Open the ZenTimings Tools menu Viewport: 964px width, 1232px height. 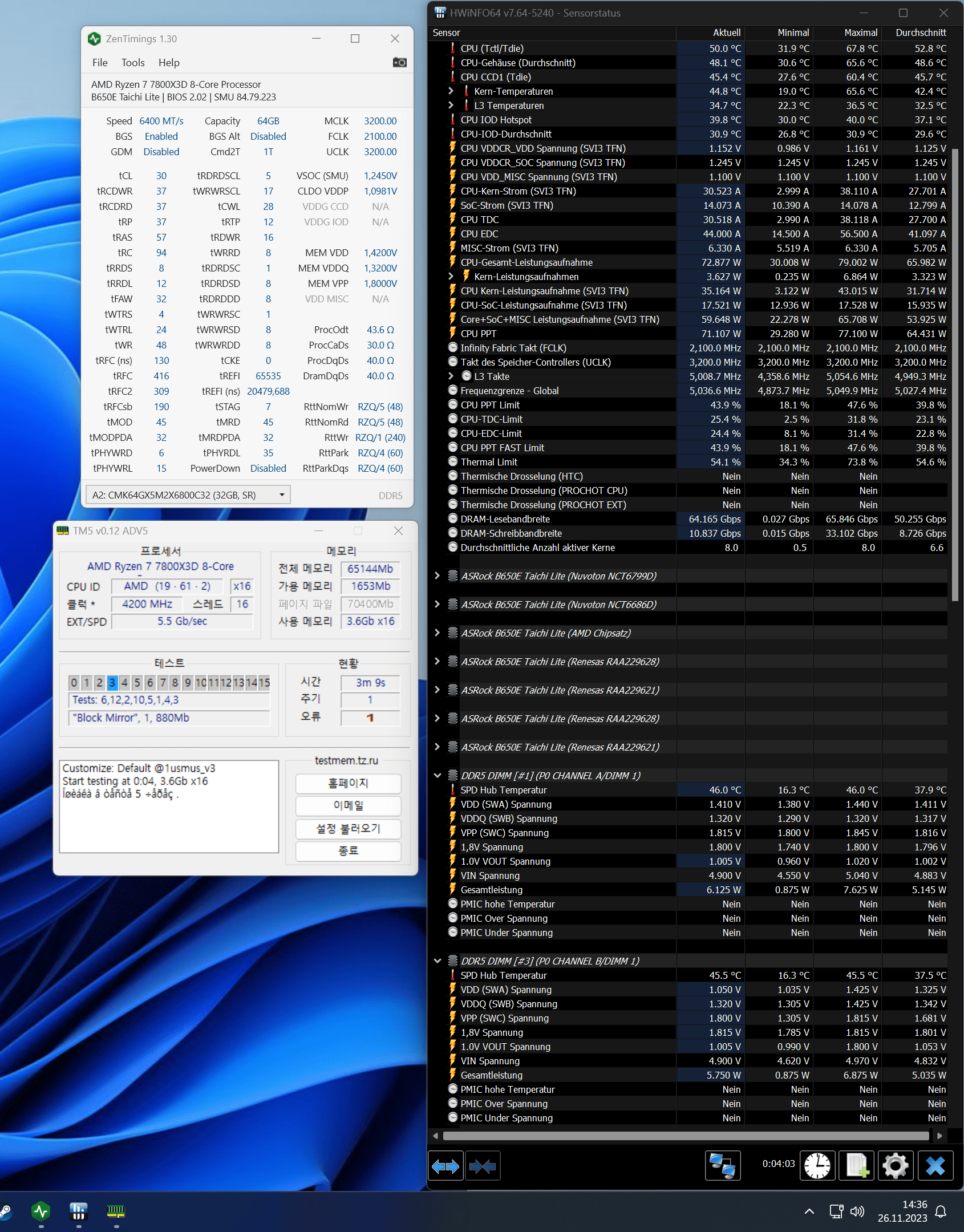coord(133,63)
